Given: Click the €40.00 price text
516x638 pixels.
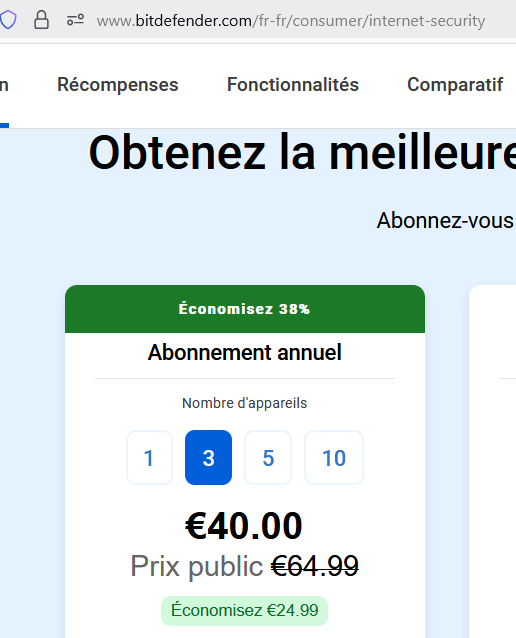Looking at the screenshot, I should [244, 526].
